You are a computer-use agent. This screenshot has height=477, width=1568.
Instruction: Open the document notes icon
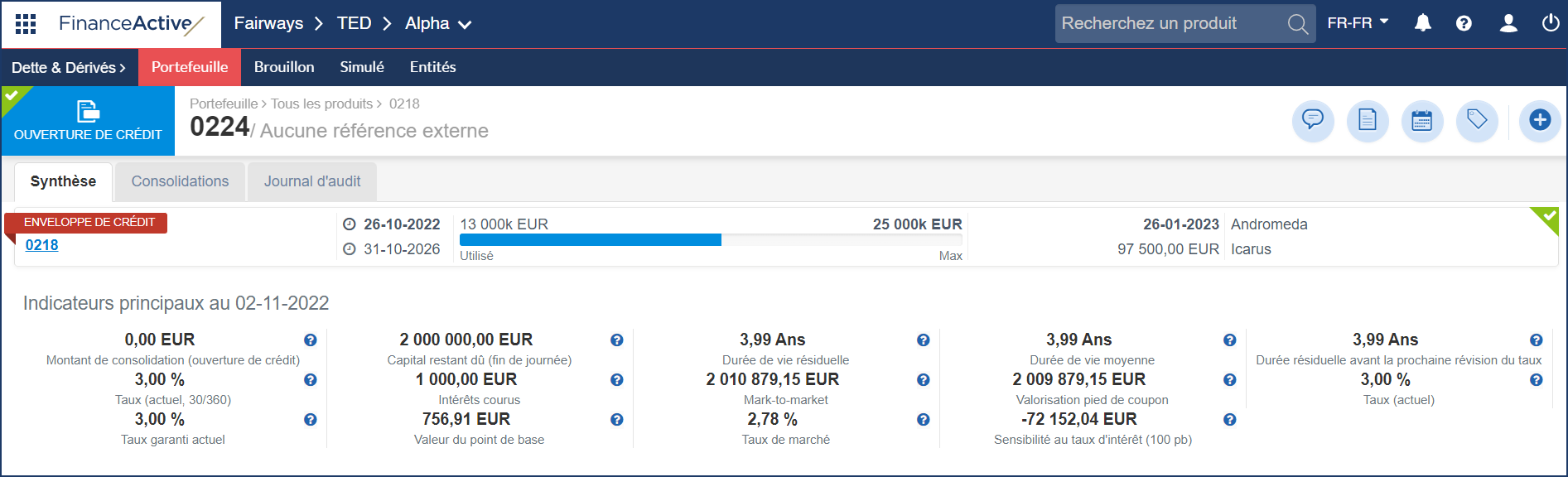1368,121
